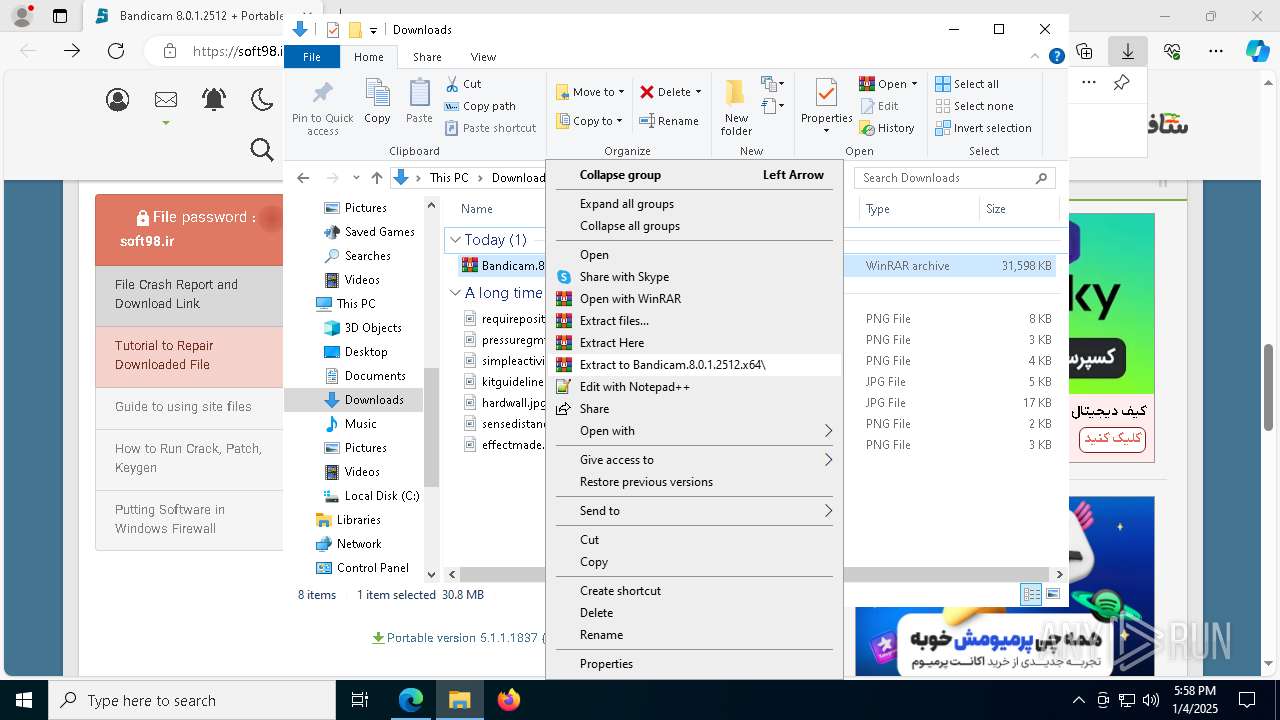This screenshot has width=1280, height=720.
Task: Open the Delete dropdown arrow
Action: click(698, 92)
